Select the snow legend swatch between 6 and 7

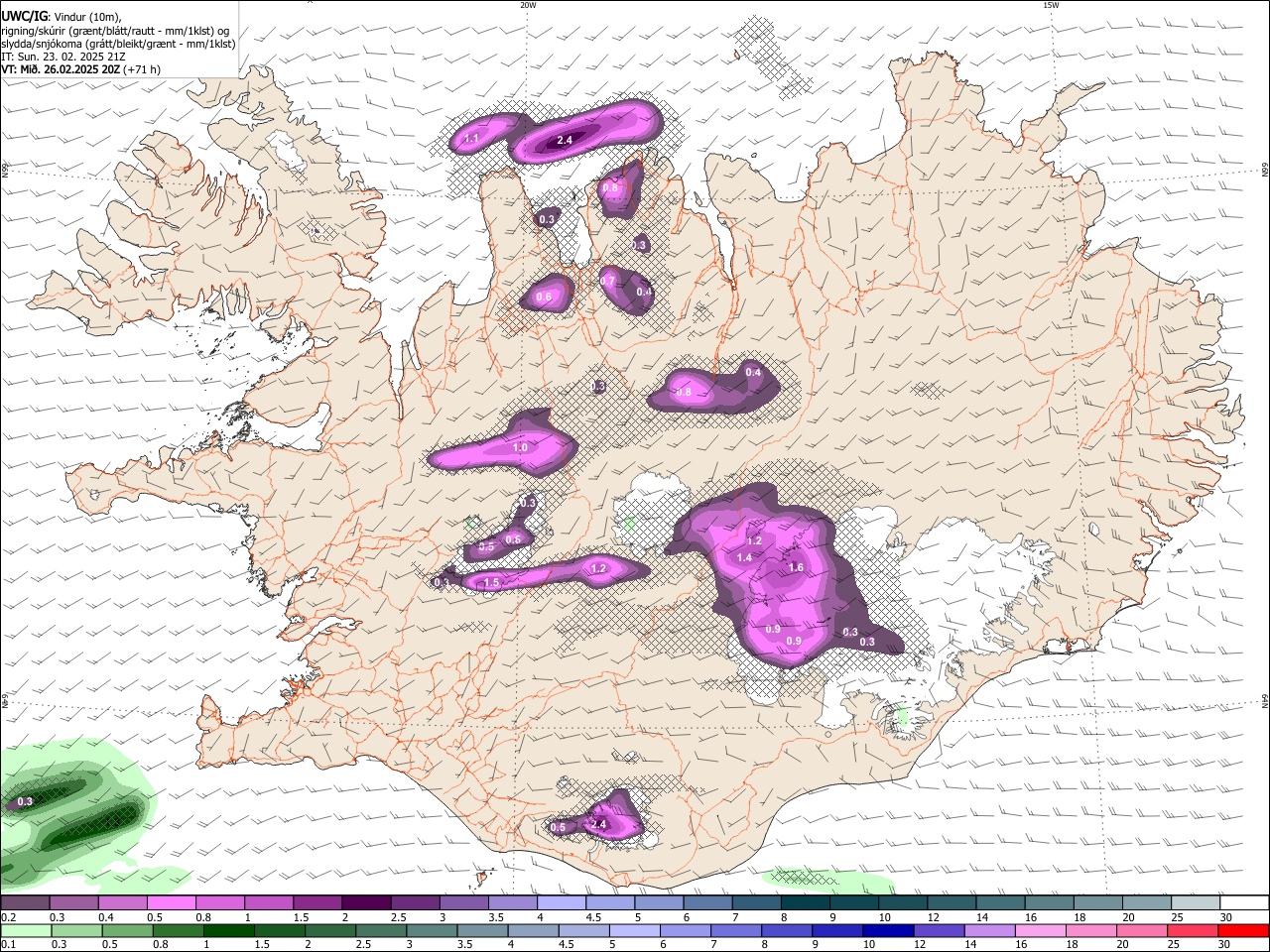(706, 903)
